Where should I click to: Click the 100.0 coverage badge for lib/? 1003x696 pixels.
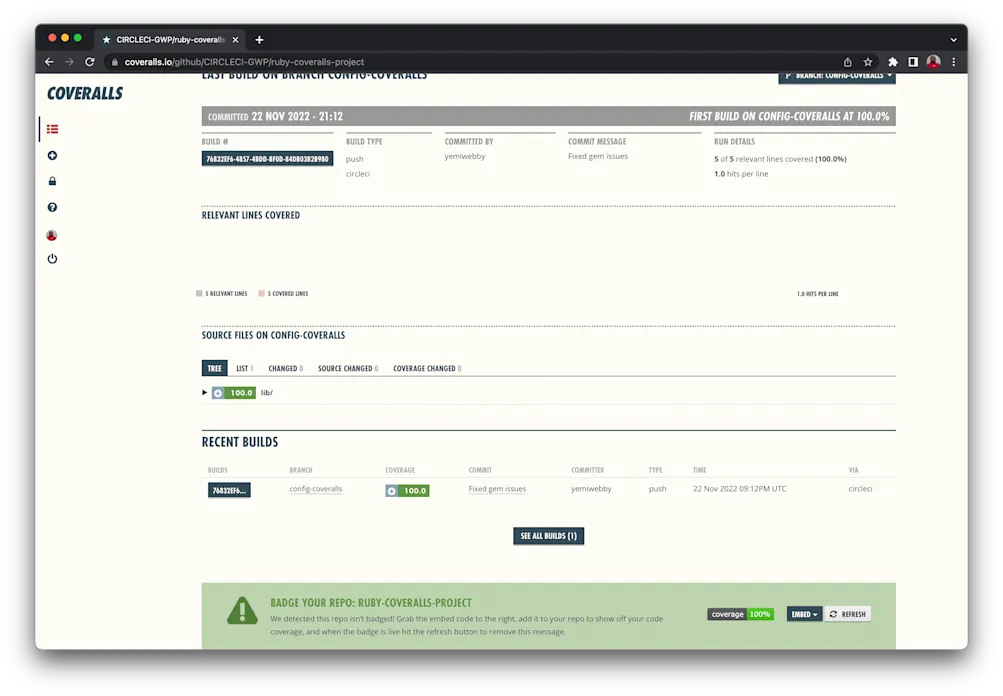(234, 393)
